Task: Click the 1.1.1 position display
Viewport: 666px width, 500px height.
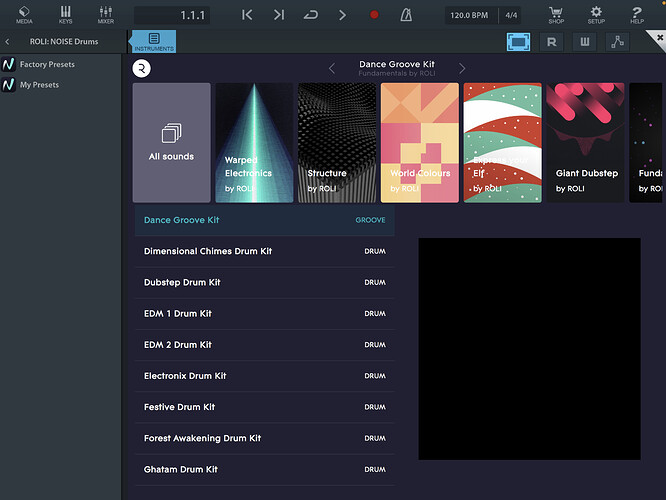Action: click(172, 15)
